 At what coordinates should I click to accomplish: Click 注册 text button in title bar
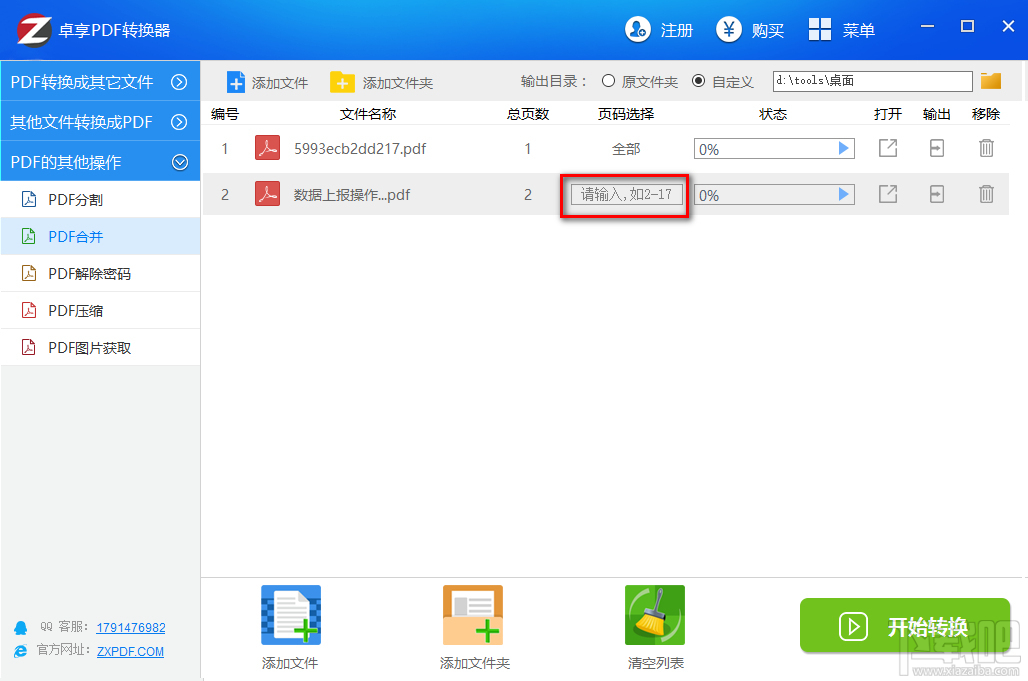[677, 30]
